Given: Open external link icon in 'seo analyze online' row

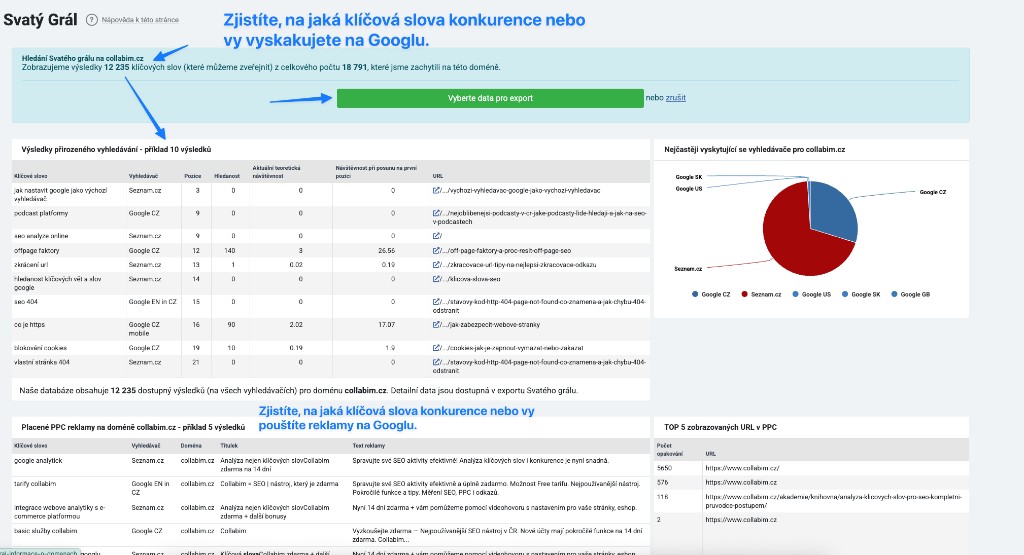Looking at the screenshot, I should click(x=436, y=236).
